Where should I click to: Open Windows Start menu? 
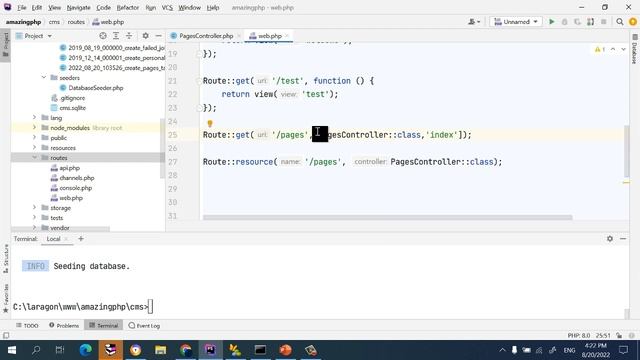click(12, 350)
